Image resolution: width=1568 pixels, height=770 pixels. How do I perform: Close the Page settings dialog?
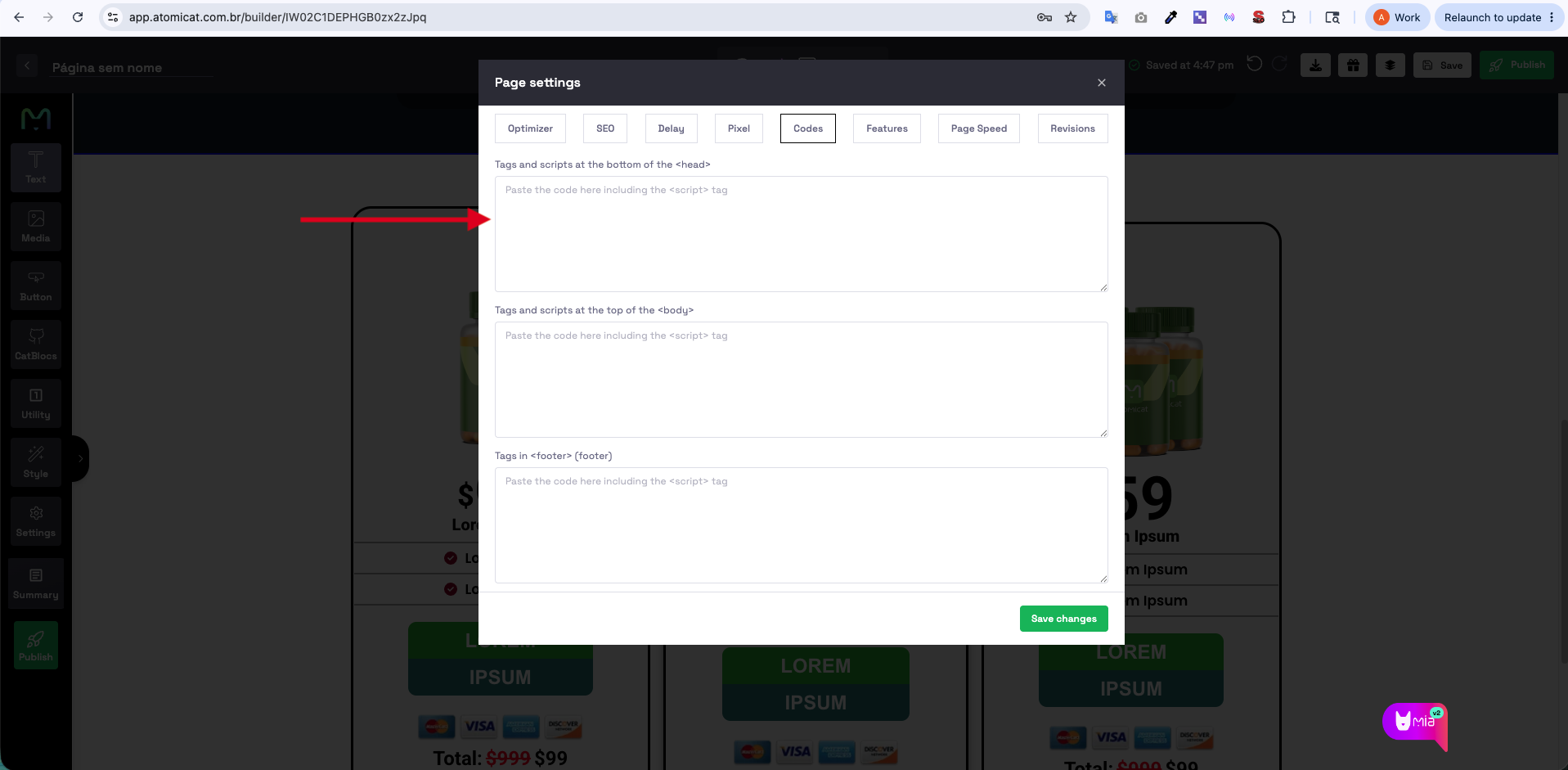(1102, 83)
